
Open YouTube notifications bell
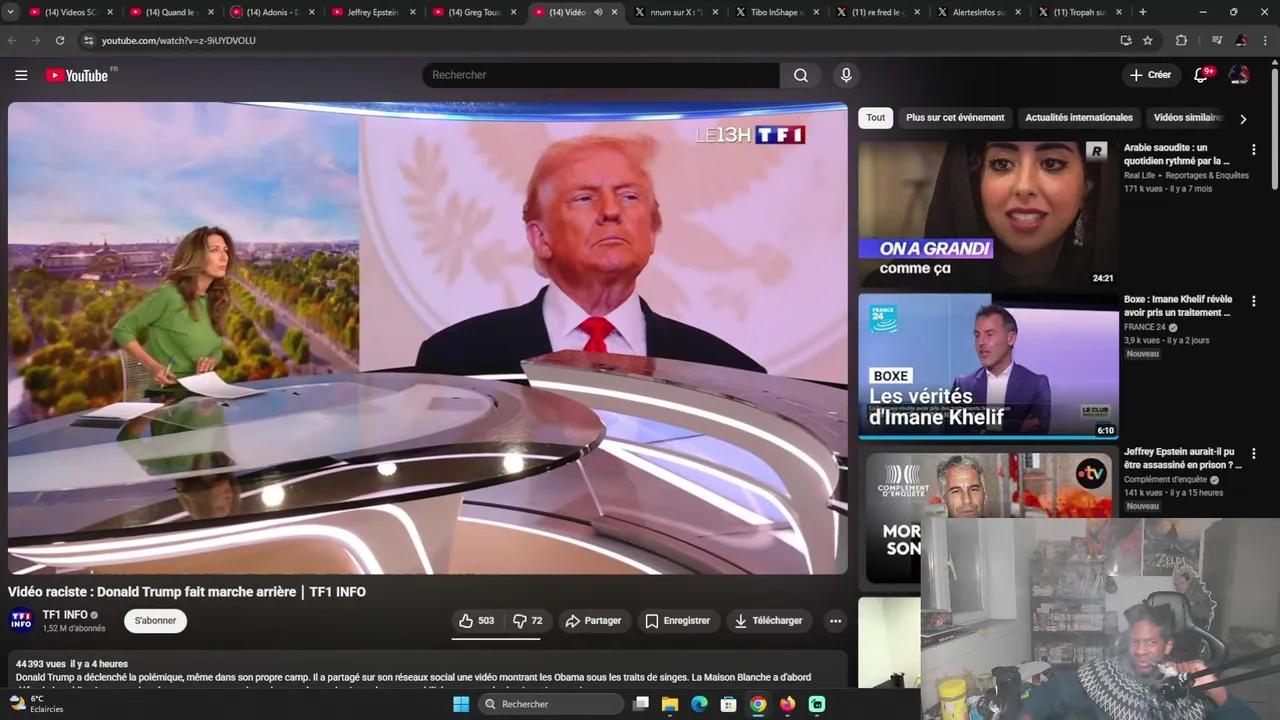point(1201,75)
